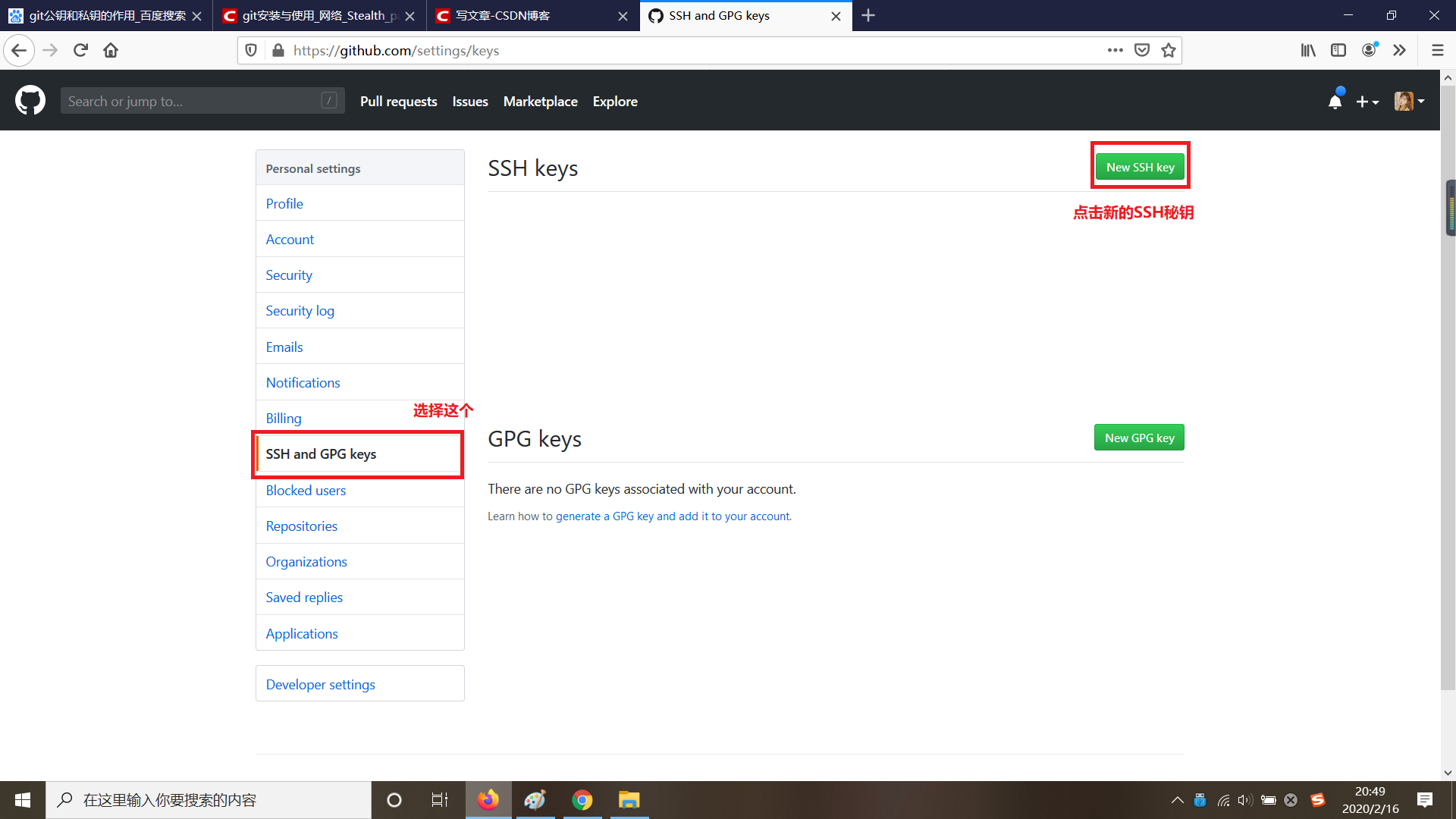Screen dimensions: 1456x819
Task: Open Blocked users settings
Action: pos(360,490)
